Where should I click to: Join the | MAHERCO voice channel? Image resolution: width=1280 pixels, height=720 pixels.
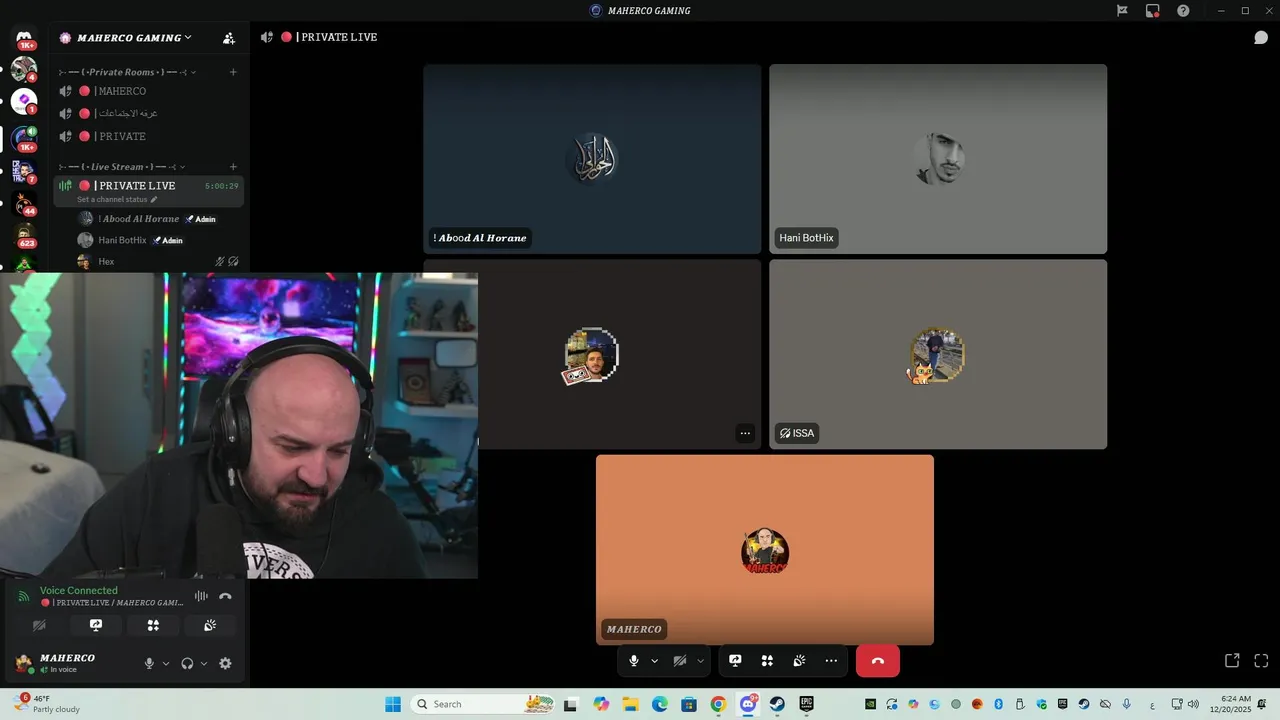tap(148, 91)
